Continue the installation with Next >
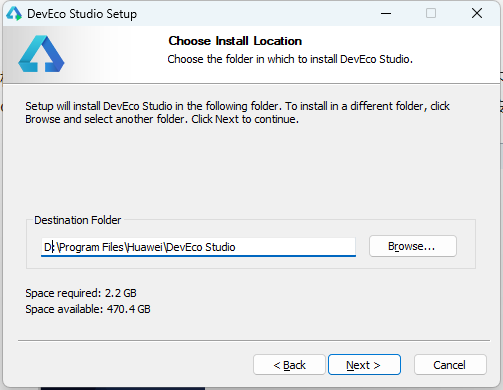503x390 pixels. (364, 365)
